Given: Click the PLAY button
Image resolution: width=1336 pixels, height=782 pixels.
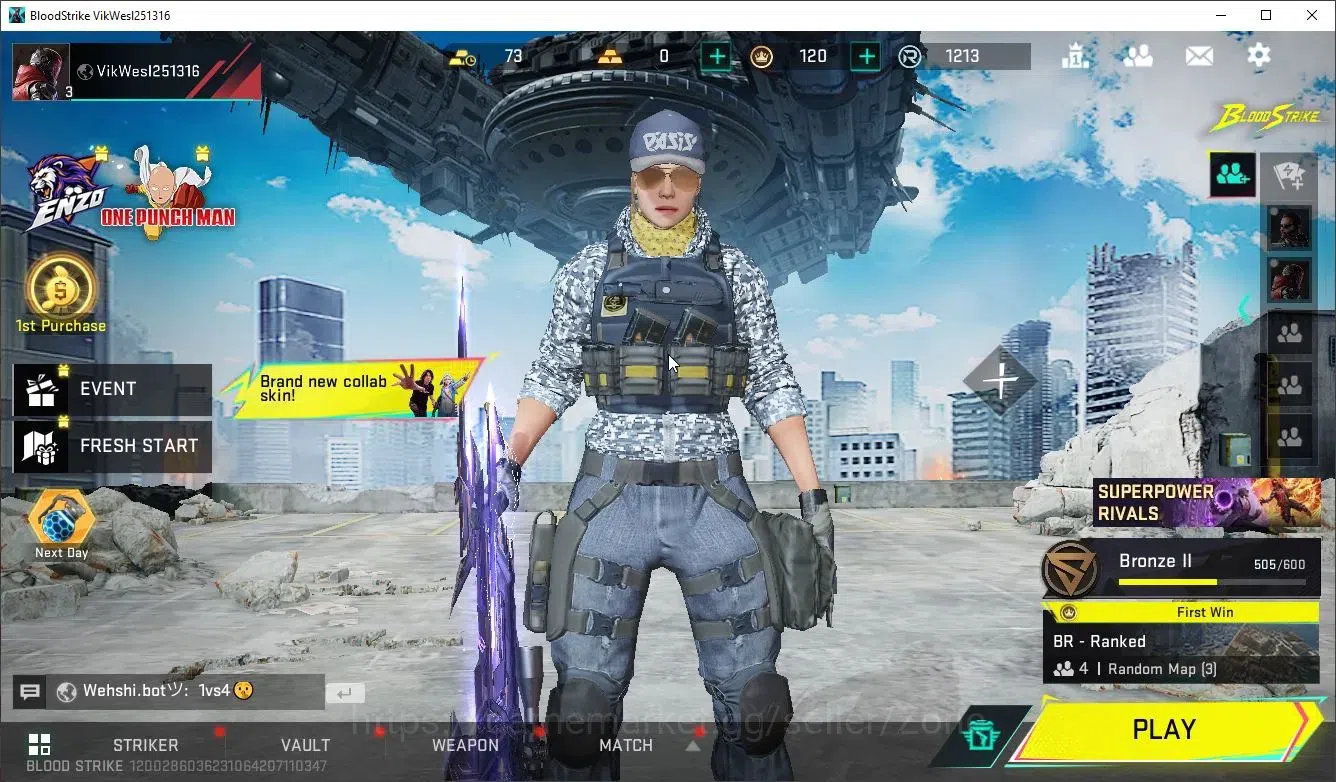Looking at the screenshot, I should [1165, 730].
